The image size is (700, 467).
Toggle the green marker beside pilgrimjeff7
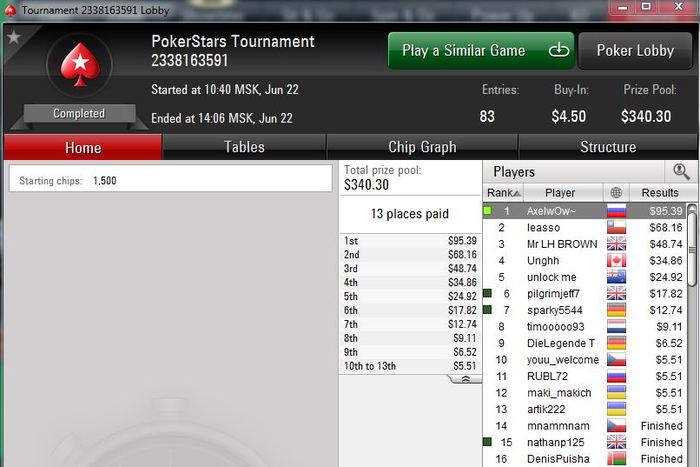click(488, 293)
